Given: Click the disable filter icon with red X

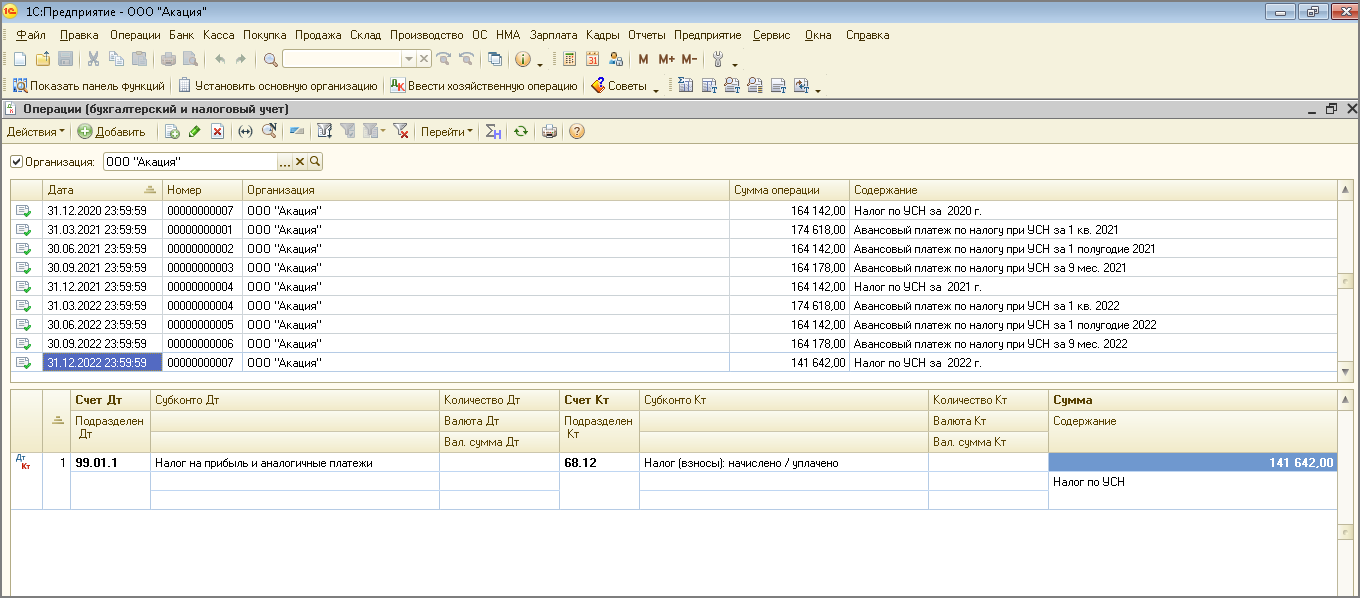Looking at the screenshot, I should tap(401, 131).
